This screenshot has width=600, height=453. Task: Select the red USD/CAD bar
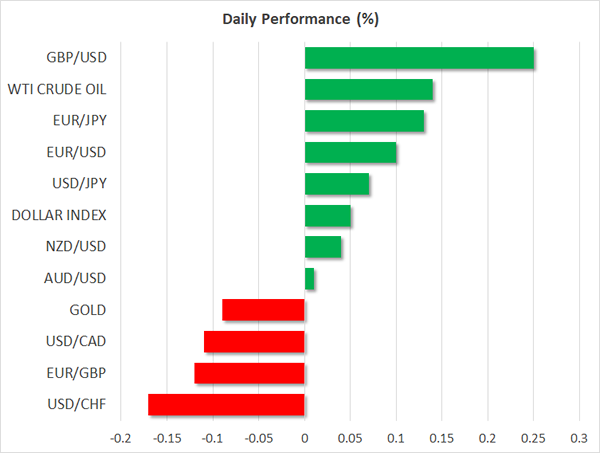pyautogui.click(x=254, y=342)
